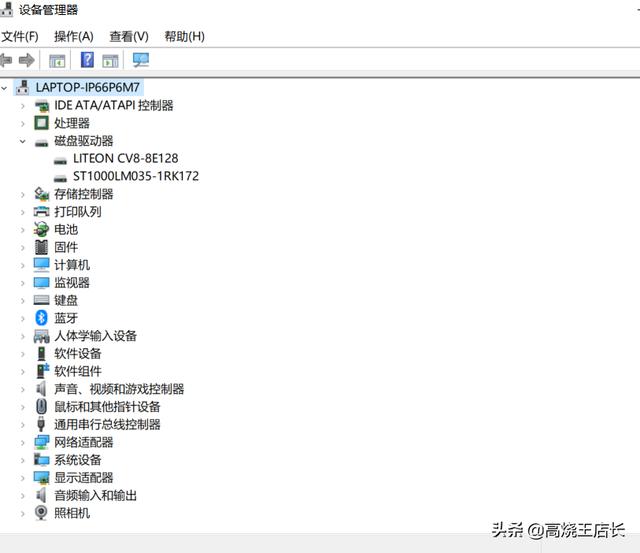Click the Back arrow toolbar icon
The width and height of the screenshot is (640, 553).
pos(6,60)
